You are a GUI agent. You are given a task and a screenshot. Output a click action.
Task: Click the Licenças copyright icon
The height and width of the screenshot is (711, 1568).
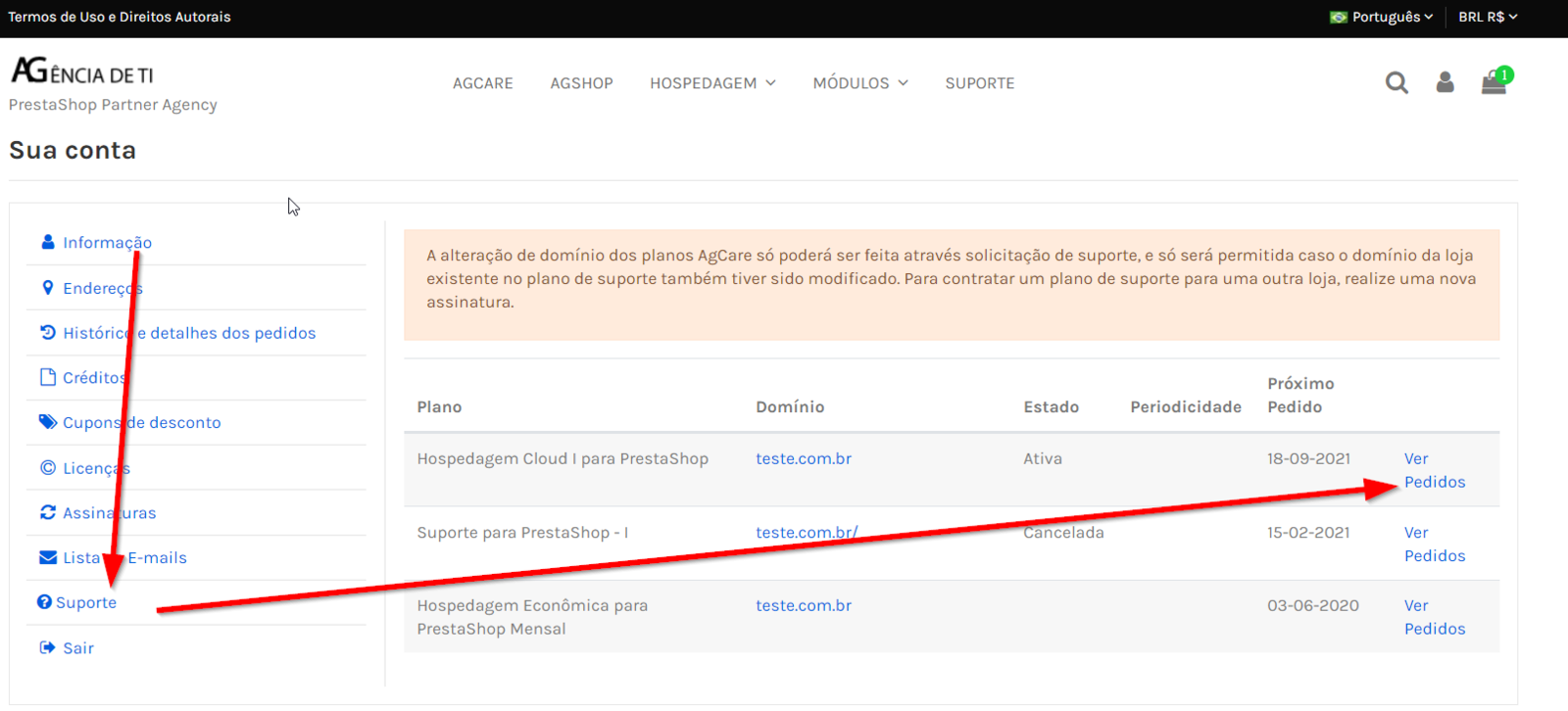click(48, 467)
